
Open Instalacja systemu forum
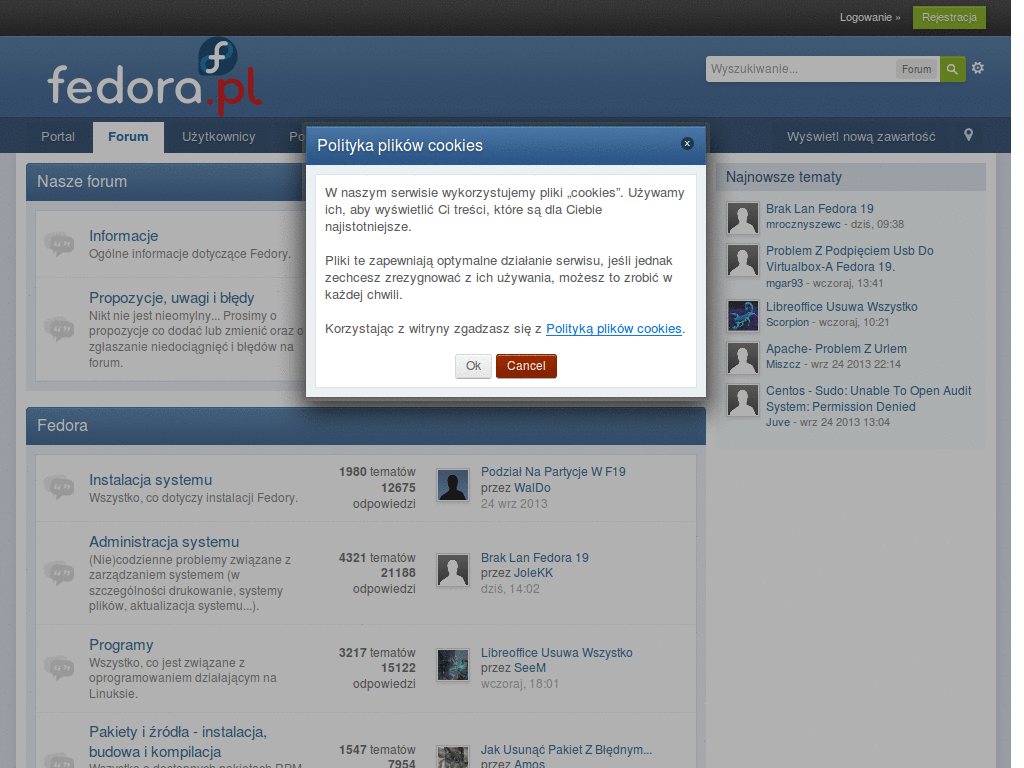coord(150,480)
